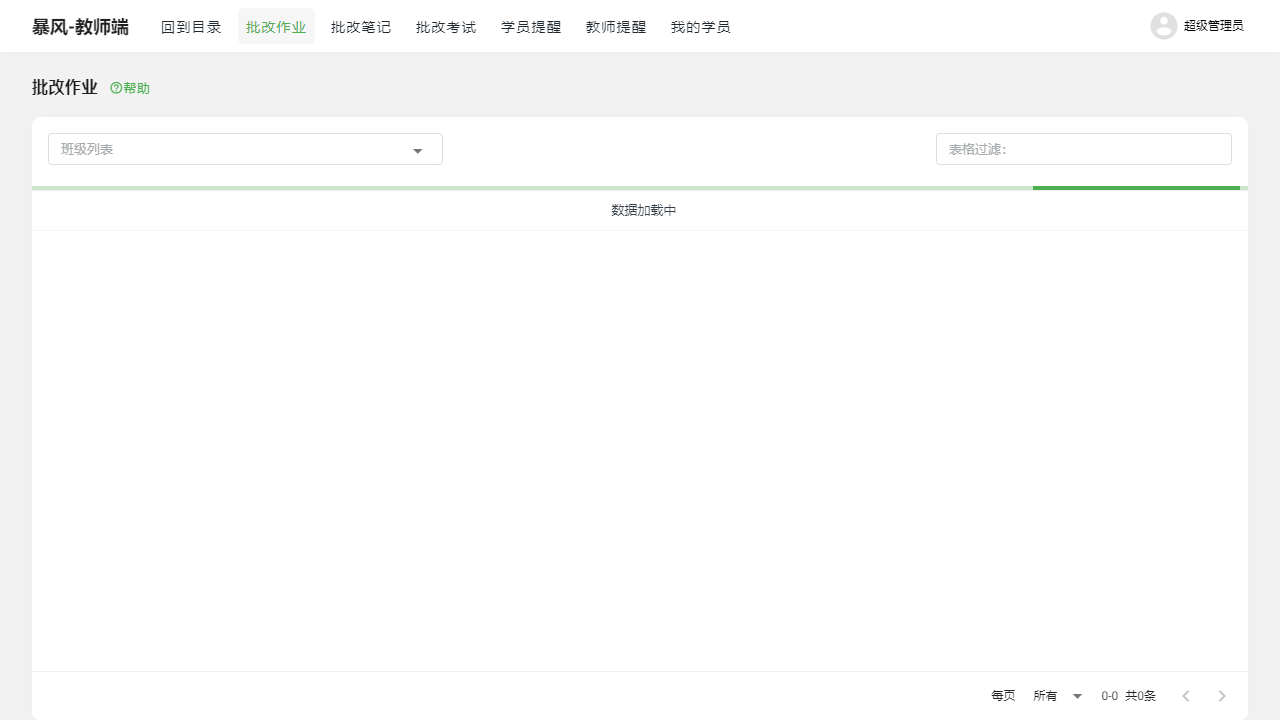Click the caret next to 所有 per-page selector

1077,695
